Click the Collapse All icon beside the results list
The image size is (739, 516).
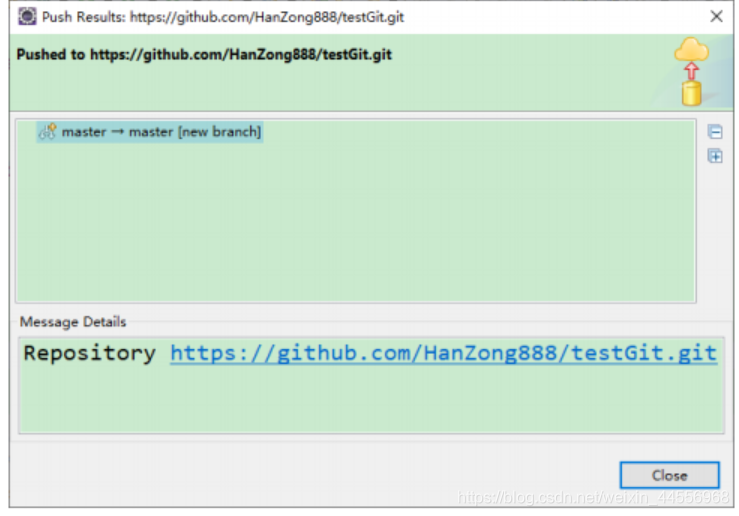[715, 131]
